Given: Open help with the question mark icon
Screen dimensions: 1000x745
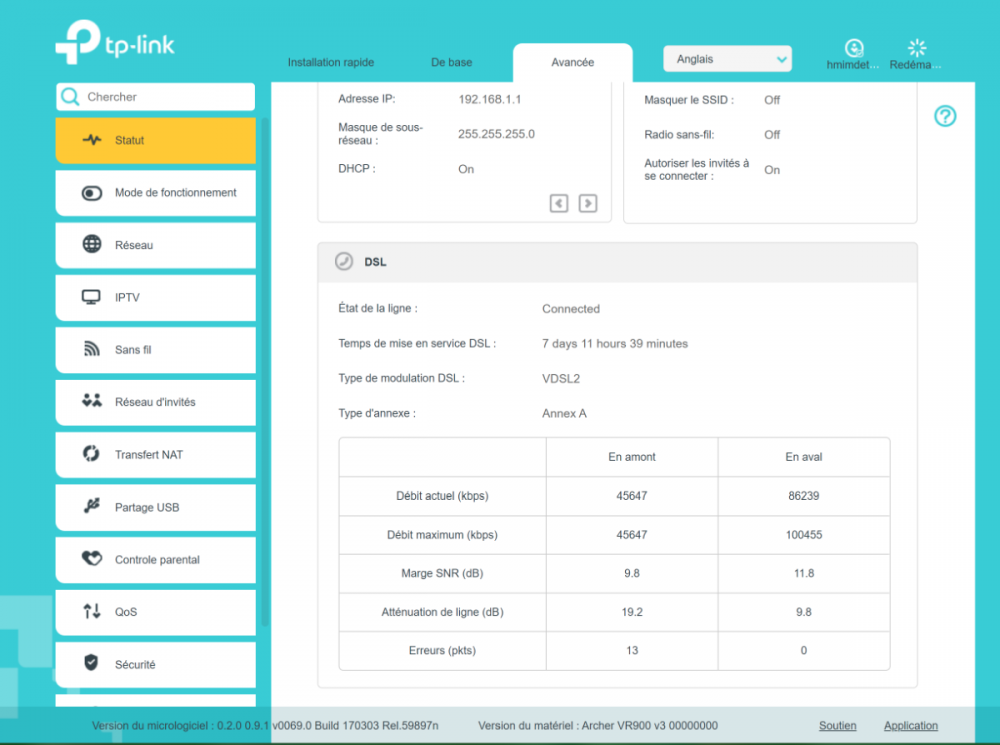Looking at the screenshot, I should pyautogui.click(x=945, y=116).
